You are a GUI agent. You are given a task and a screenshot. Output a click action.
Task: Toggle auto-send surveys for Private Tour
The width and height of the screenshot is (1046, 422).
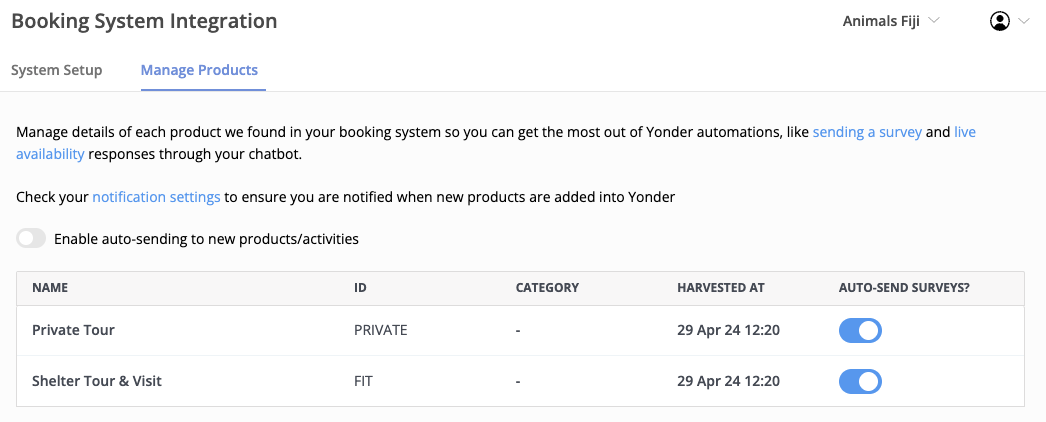coord(860,331)
